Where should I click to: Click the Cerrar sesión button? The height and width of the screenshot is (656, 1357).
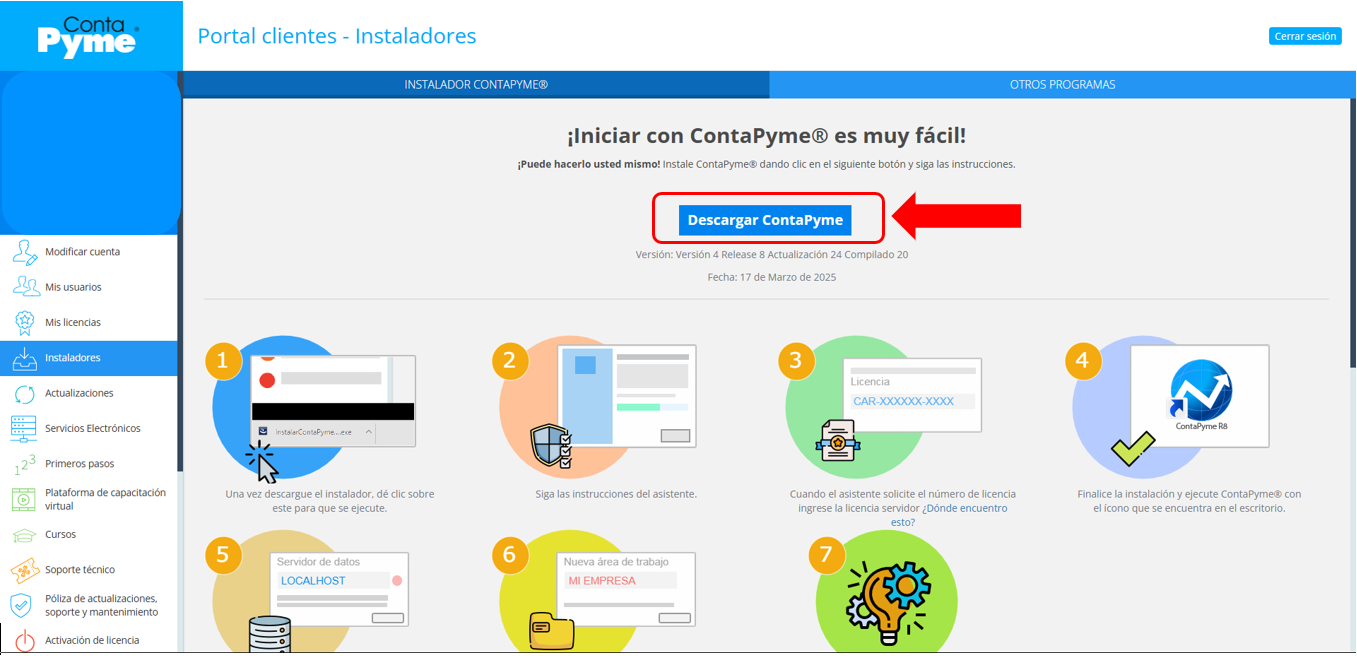tap(1305, 36)
